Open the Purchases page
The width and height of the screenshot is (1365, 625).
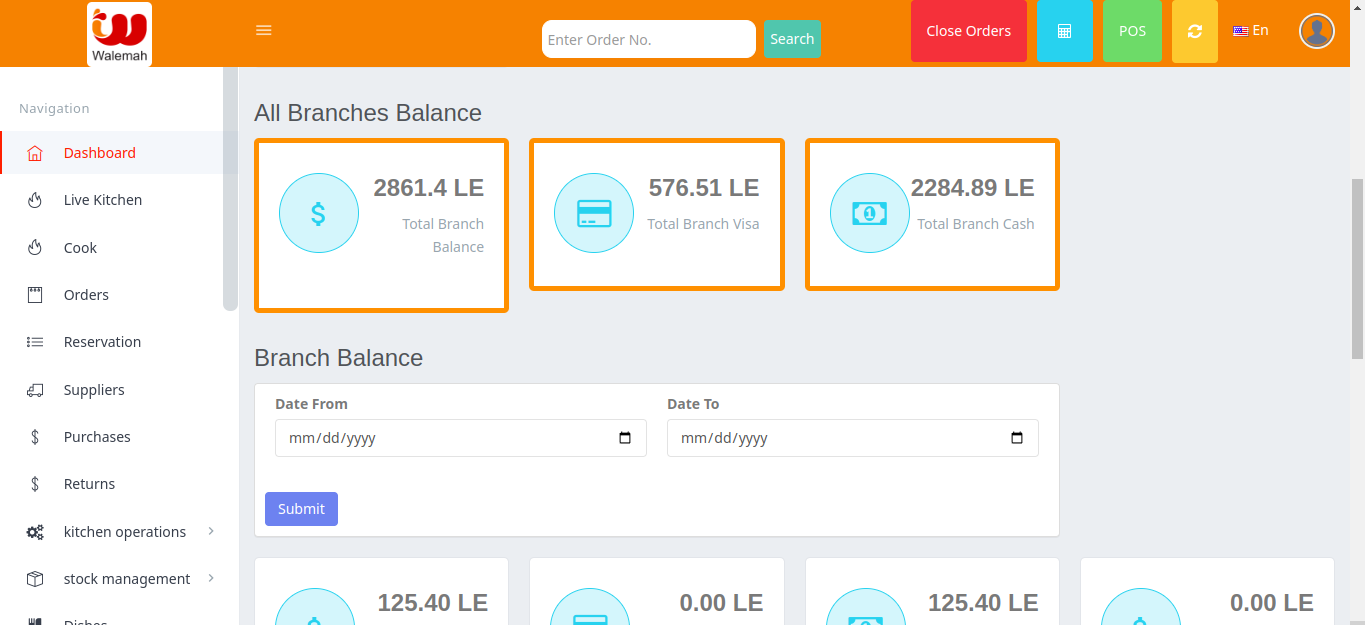pos(97,437)
